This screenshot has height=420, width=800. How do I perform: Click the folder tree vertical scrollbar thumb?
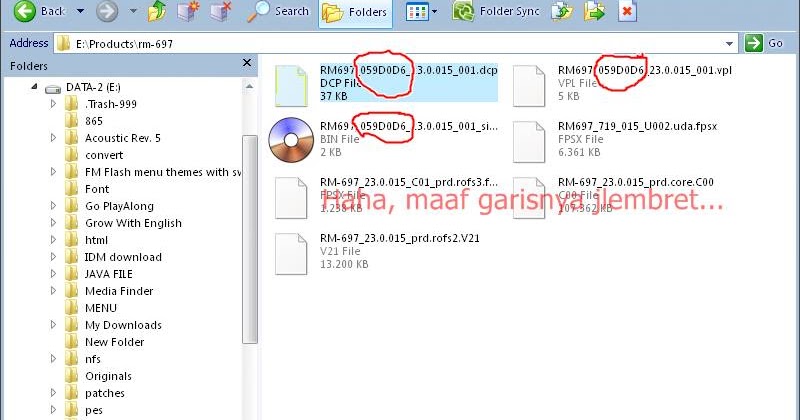click(249, 239)
